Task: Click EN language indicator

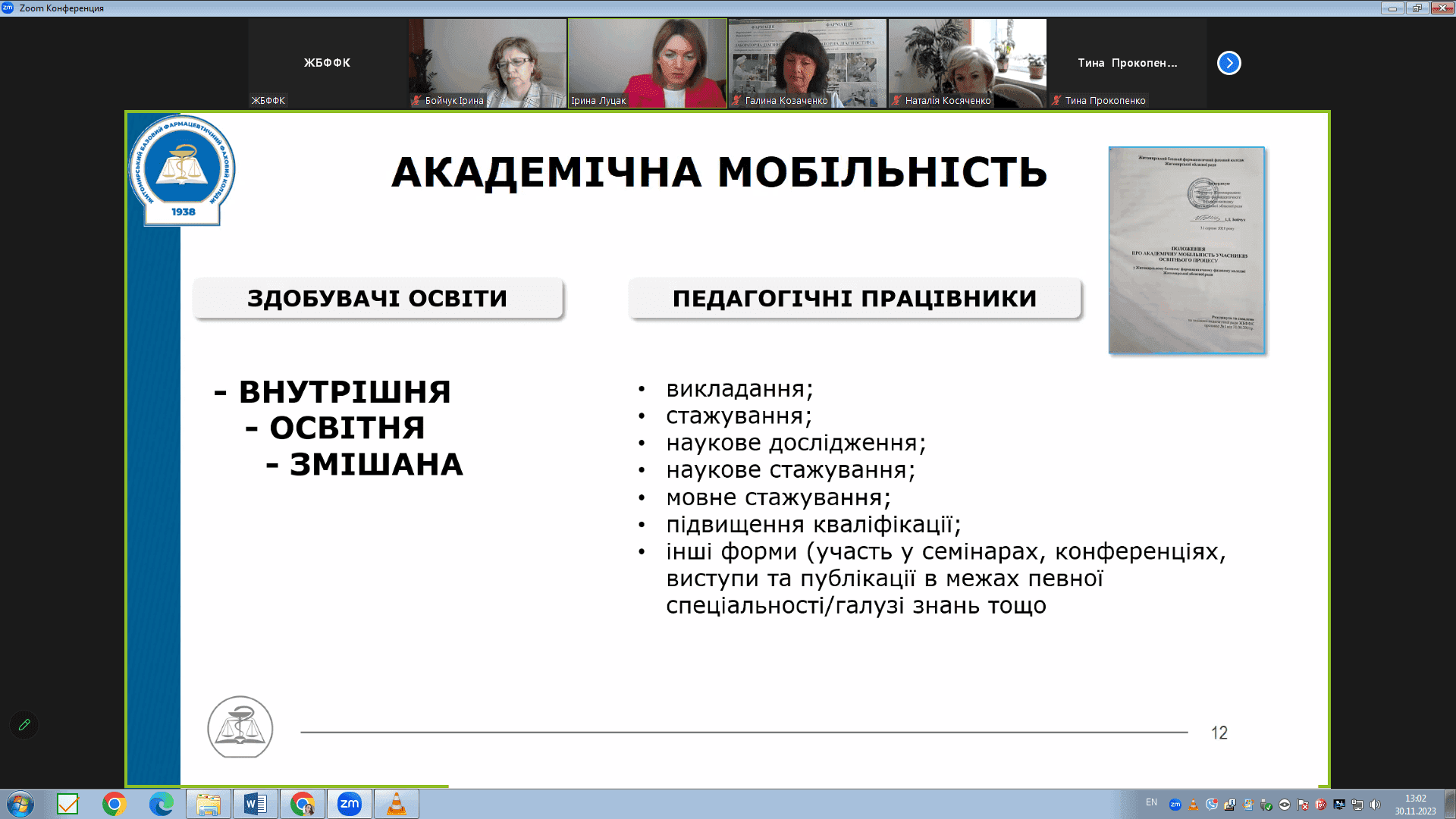Action: click(1151, 802)
